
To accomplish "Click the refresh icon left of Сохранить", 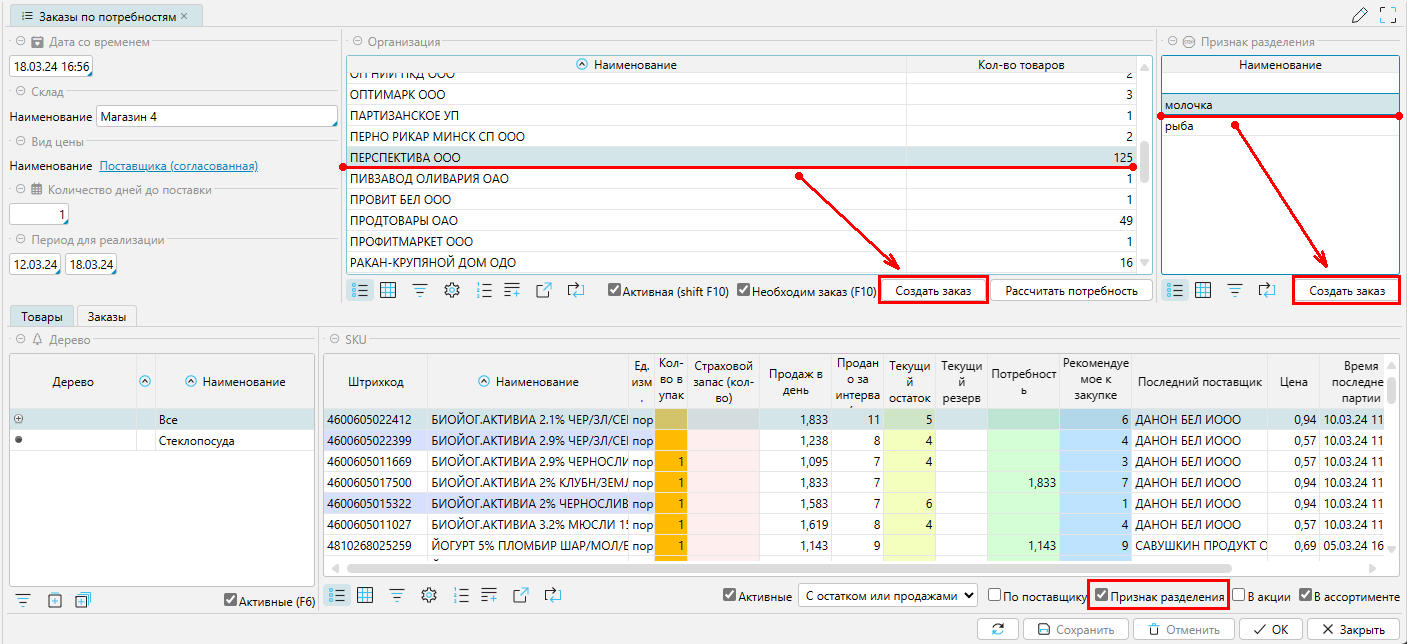I will pos(997,630).
